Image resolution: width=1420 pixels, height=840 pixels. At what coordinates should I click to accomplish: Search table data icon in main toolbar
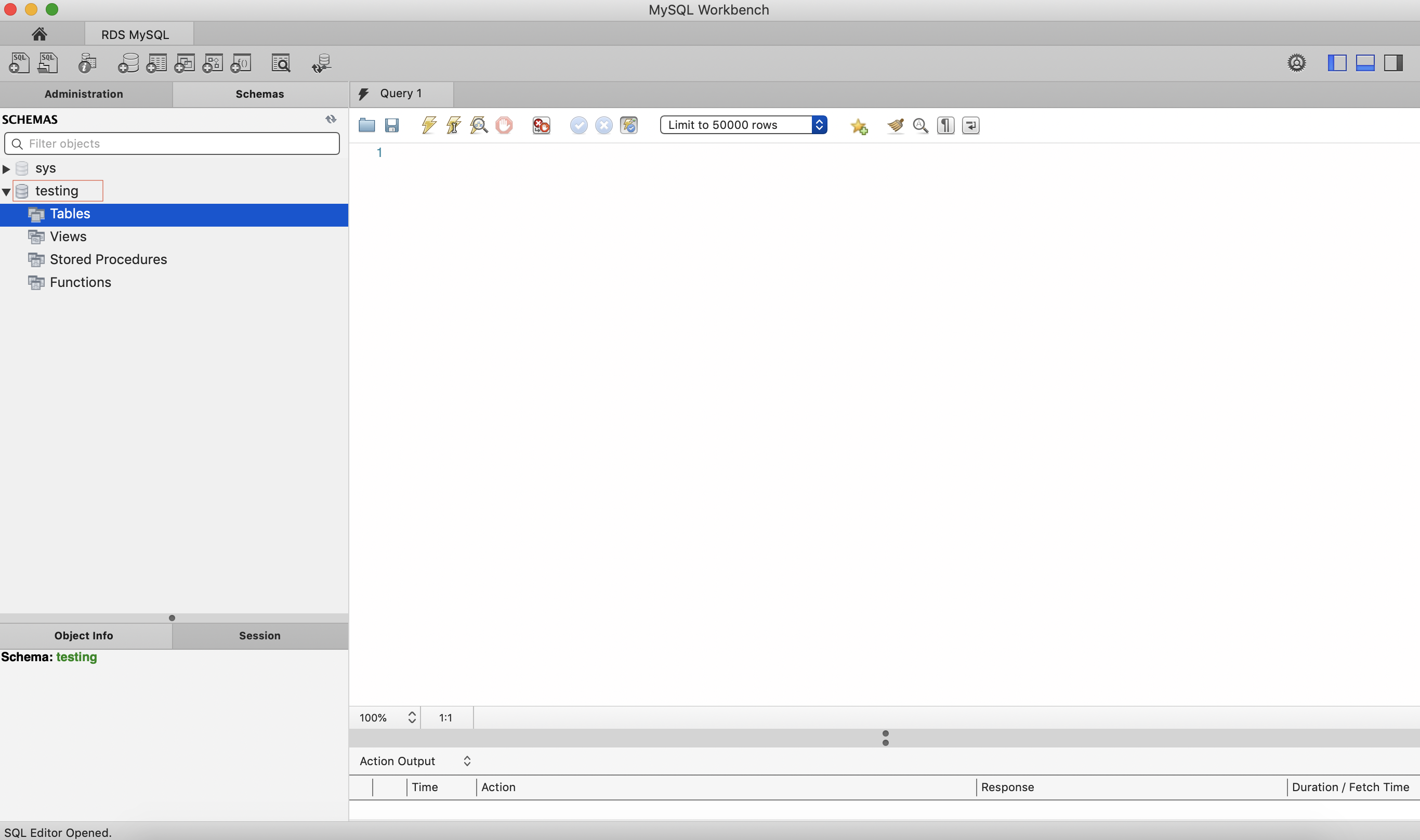click(x=281, y=63)
